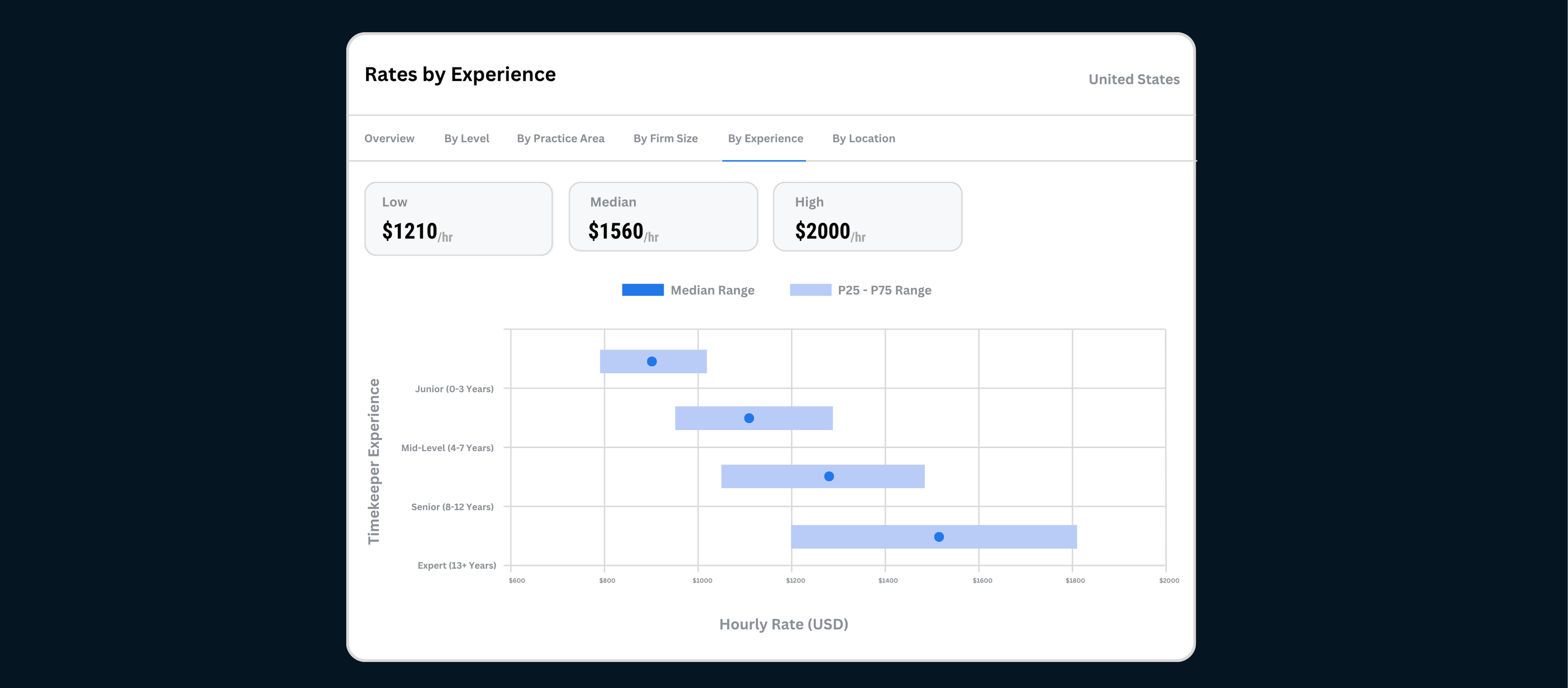The width and height of the screenshot is (1568, 688).
Task: Open the Overview tab
Action: pos(389,138)
